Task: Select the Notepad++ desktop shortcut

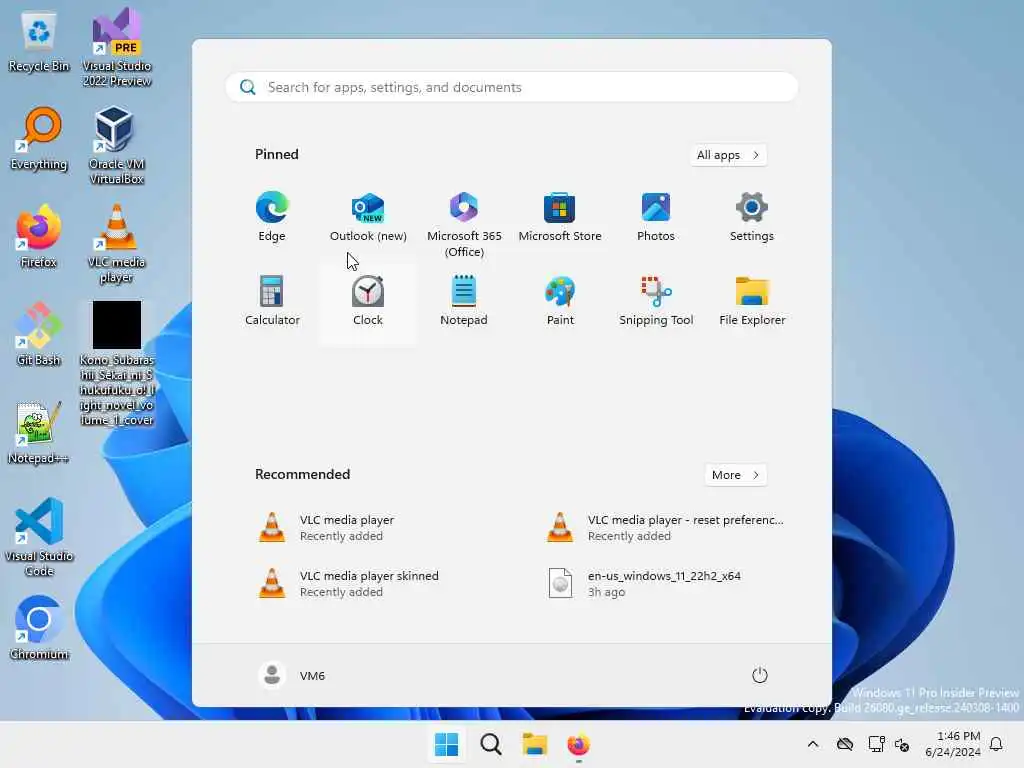Action: click(39, 432)
